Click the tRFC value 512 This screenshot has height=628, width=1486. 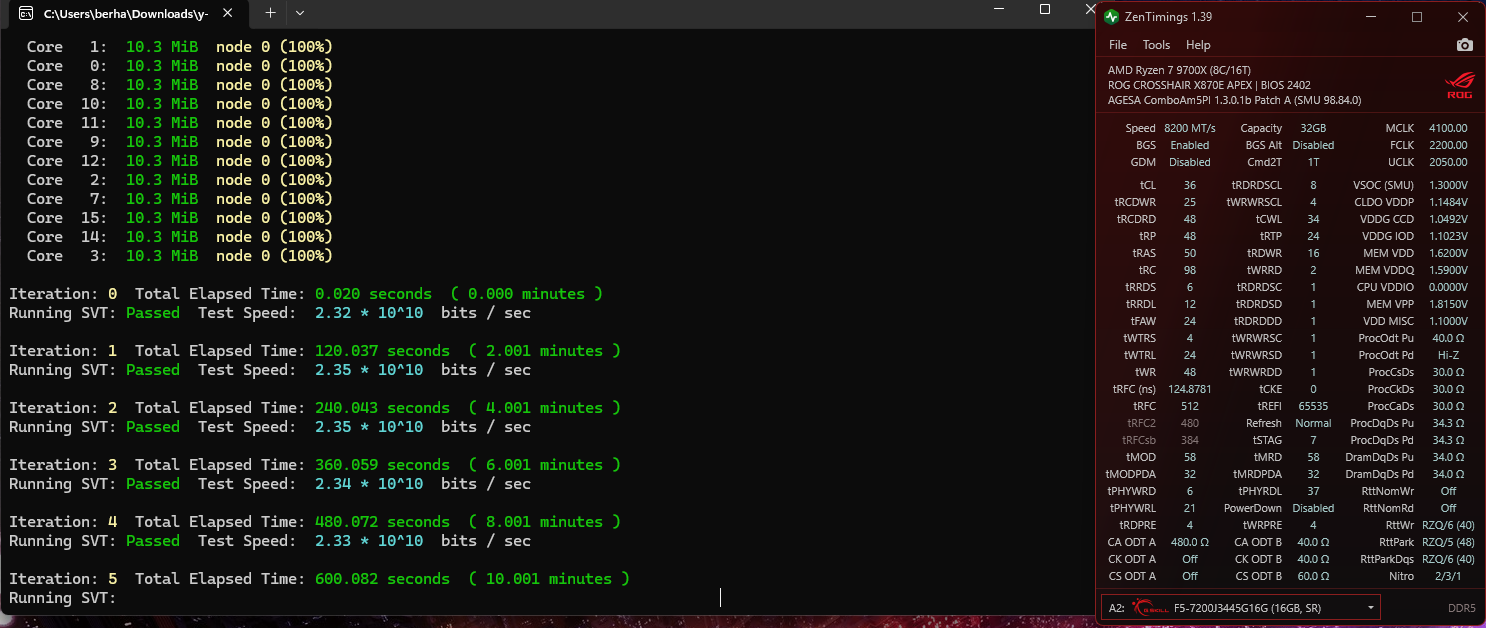pyautogui.click(x=1189, y=406)
